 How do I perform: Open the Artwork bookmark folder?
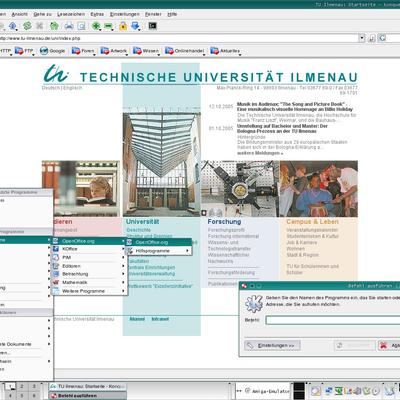tap(114, 51)
